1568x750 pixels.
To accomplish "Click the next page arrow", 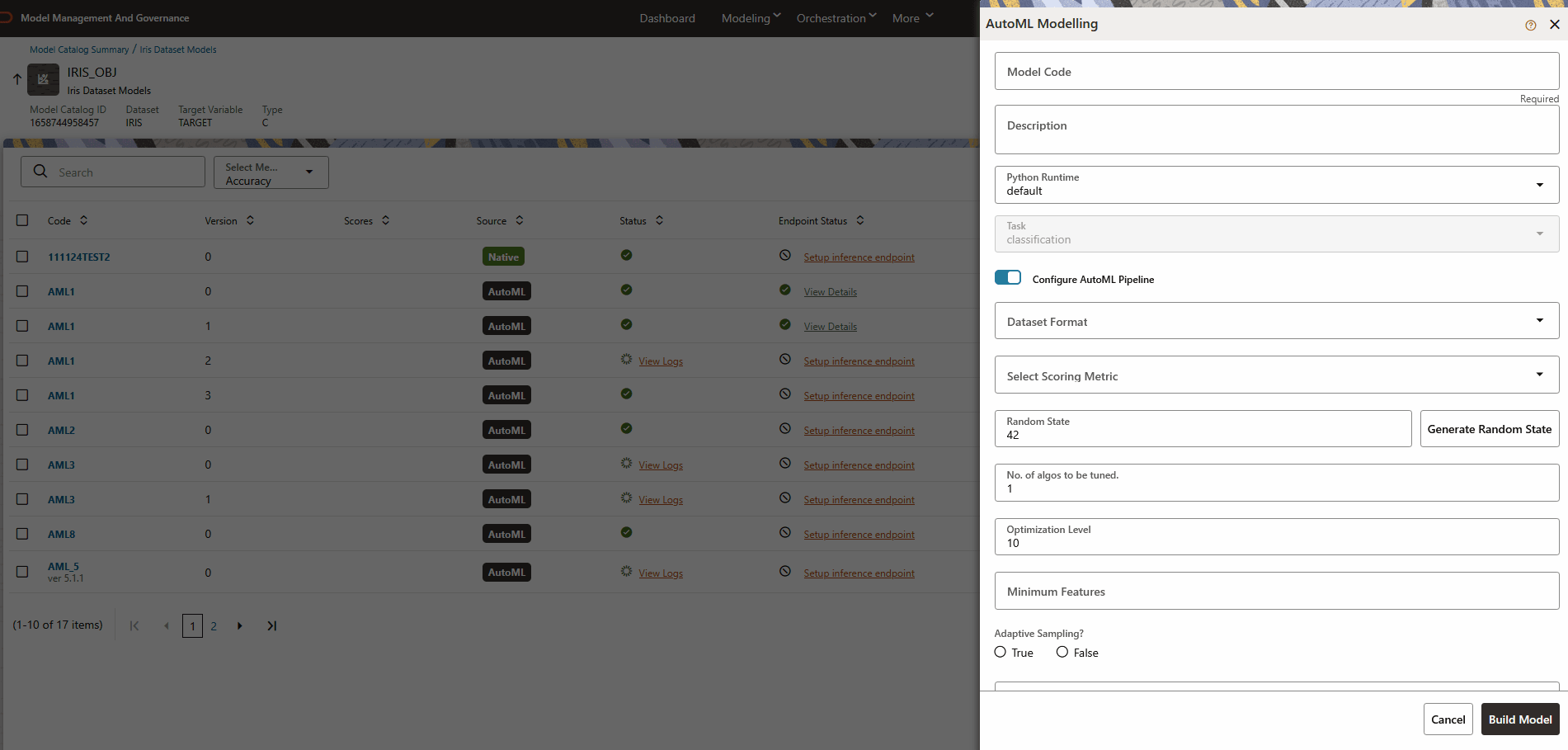I will (x=240, y=625).
